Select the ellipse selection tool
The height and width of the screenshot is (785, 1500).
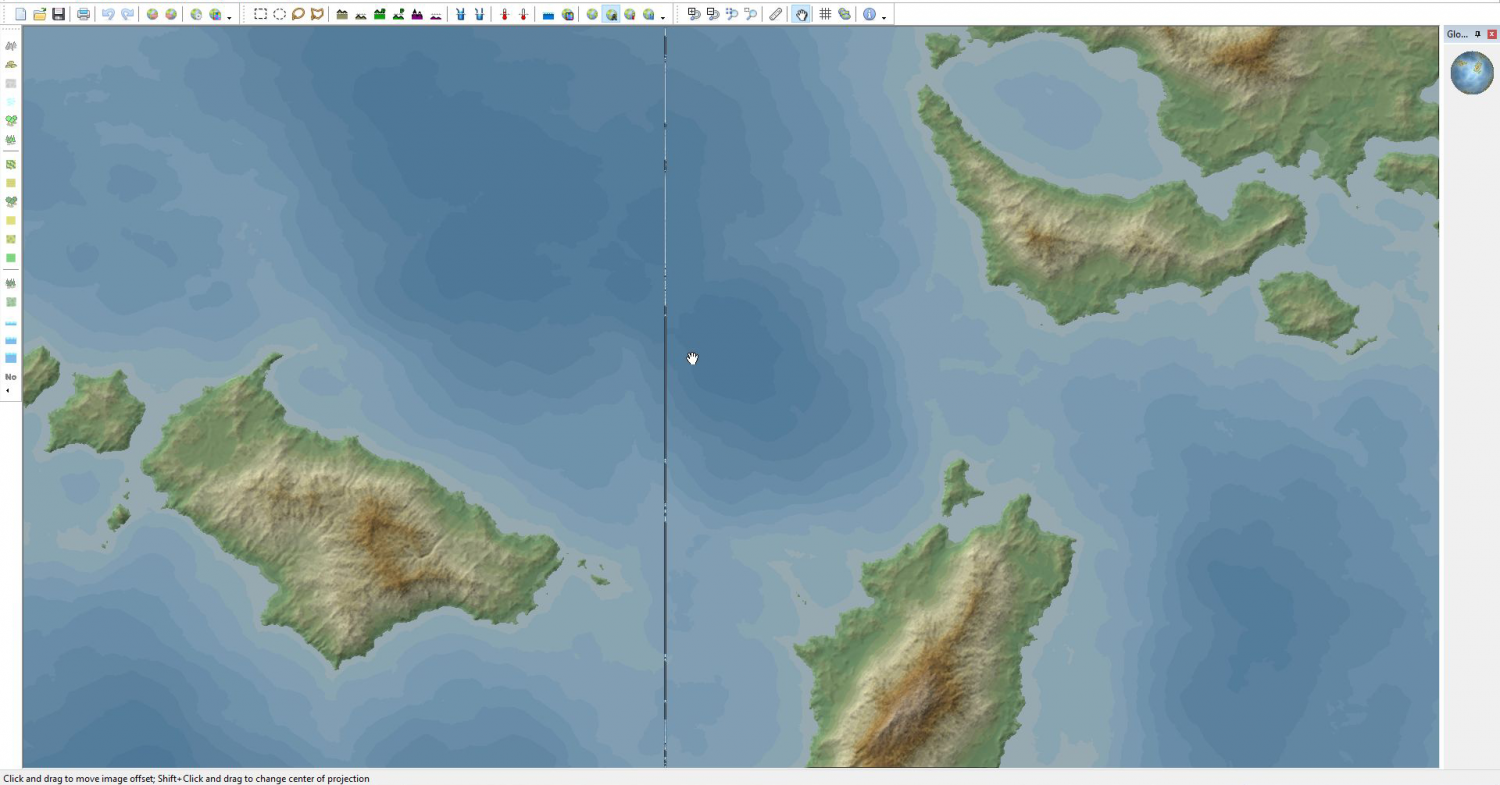coord(279,14)
